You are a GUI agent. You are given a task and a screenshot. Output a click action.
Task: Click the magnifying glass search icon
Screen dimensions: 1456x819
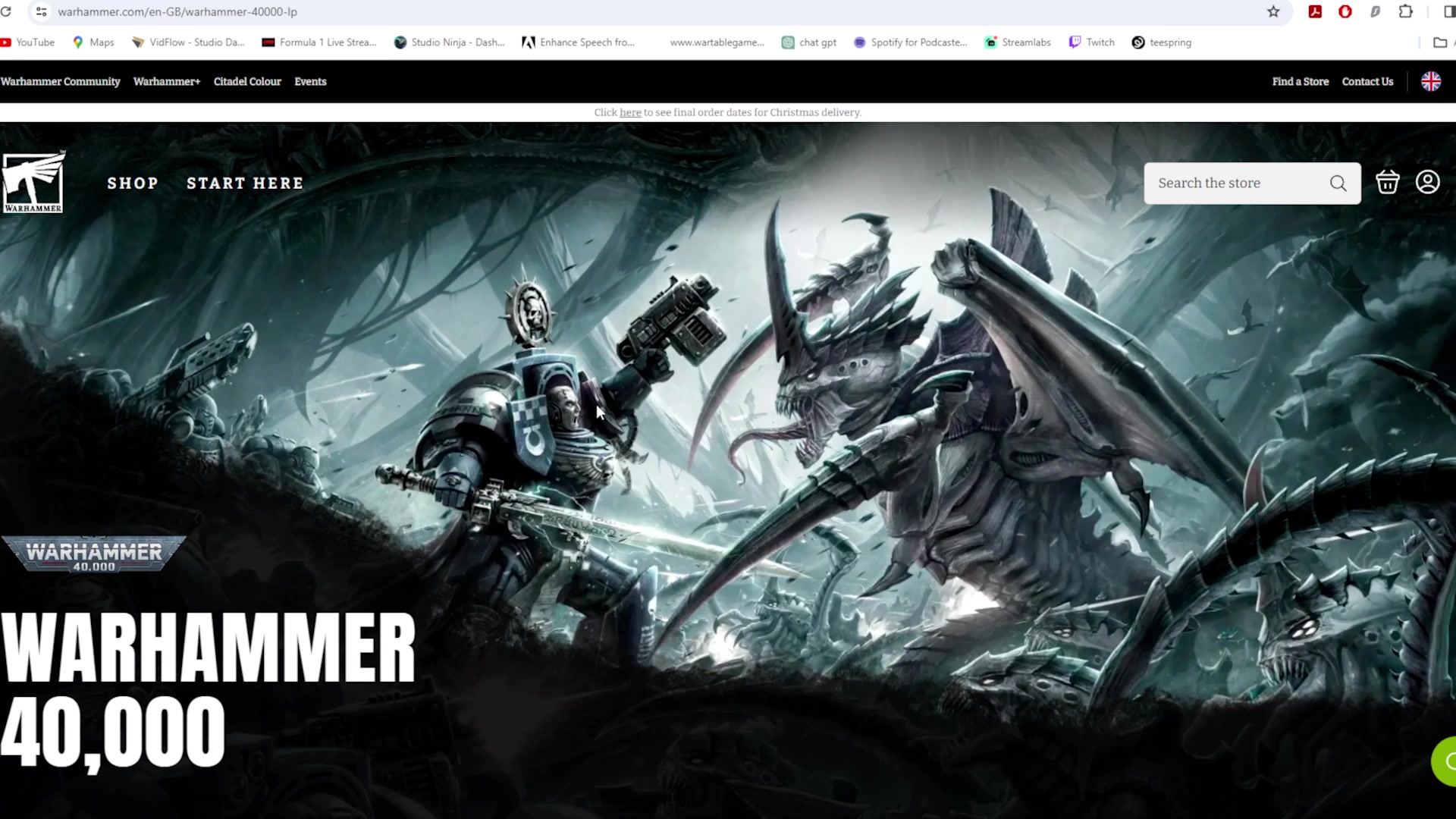click(1338, 183)
